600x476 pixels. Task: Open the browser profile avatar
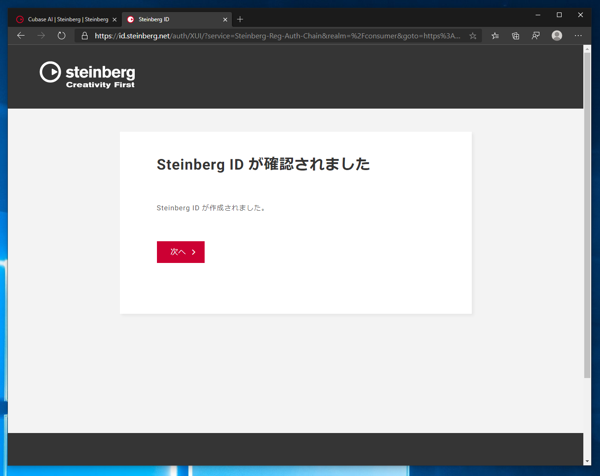[x=557, y=36]
